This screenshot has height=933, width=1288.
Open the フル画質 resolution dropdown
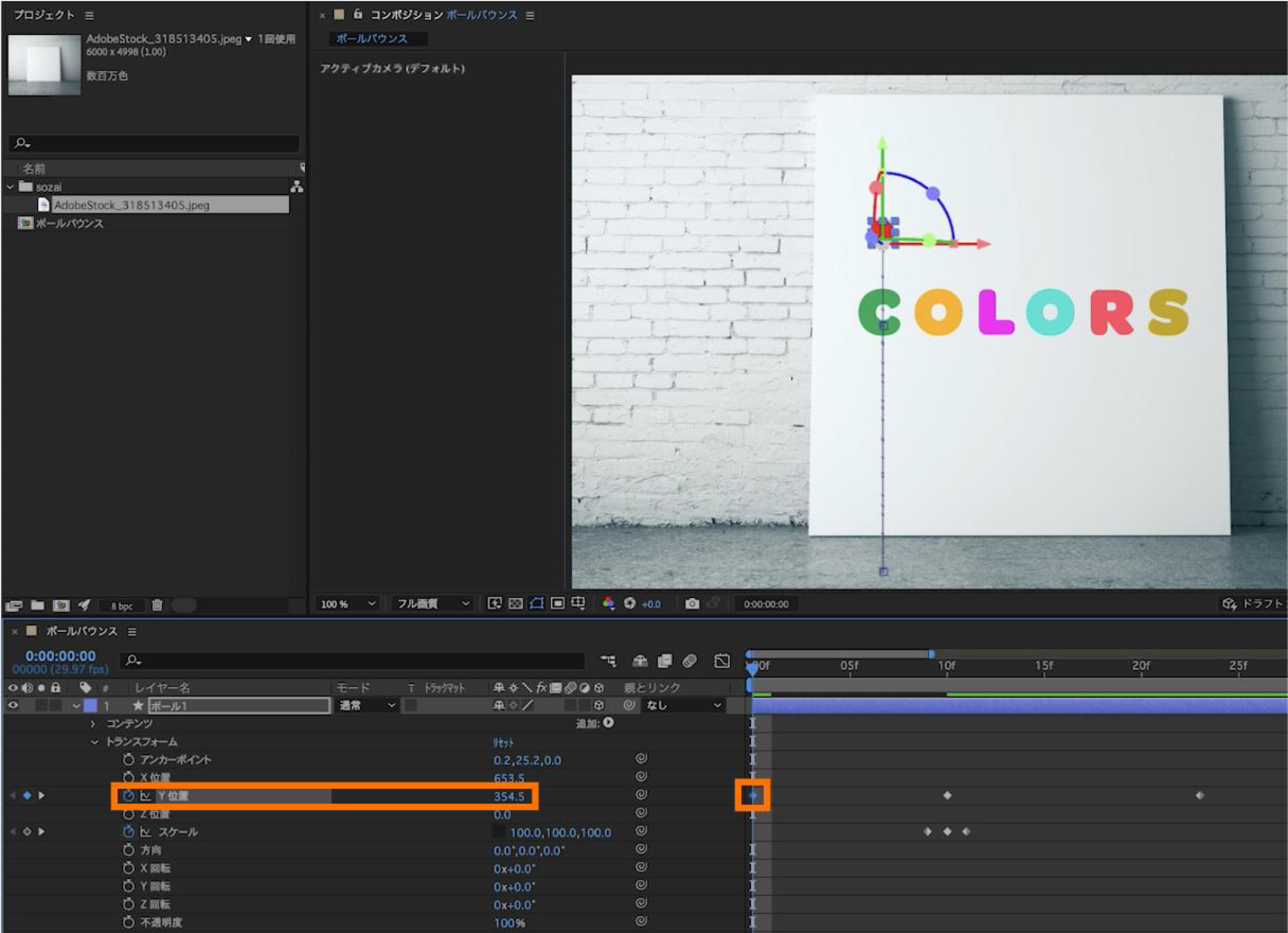432,604
